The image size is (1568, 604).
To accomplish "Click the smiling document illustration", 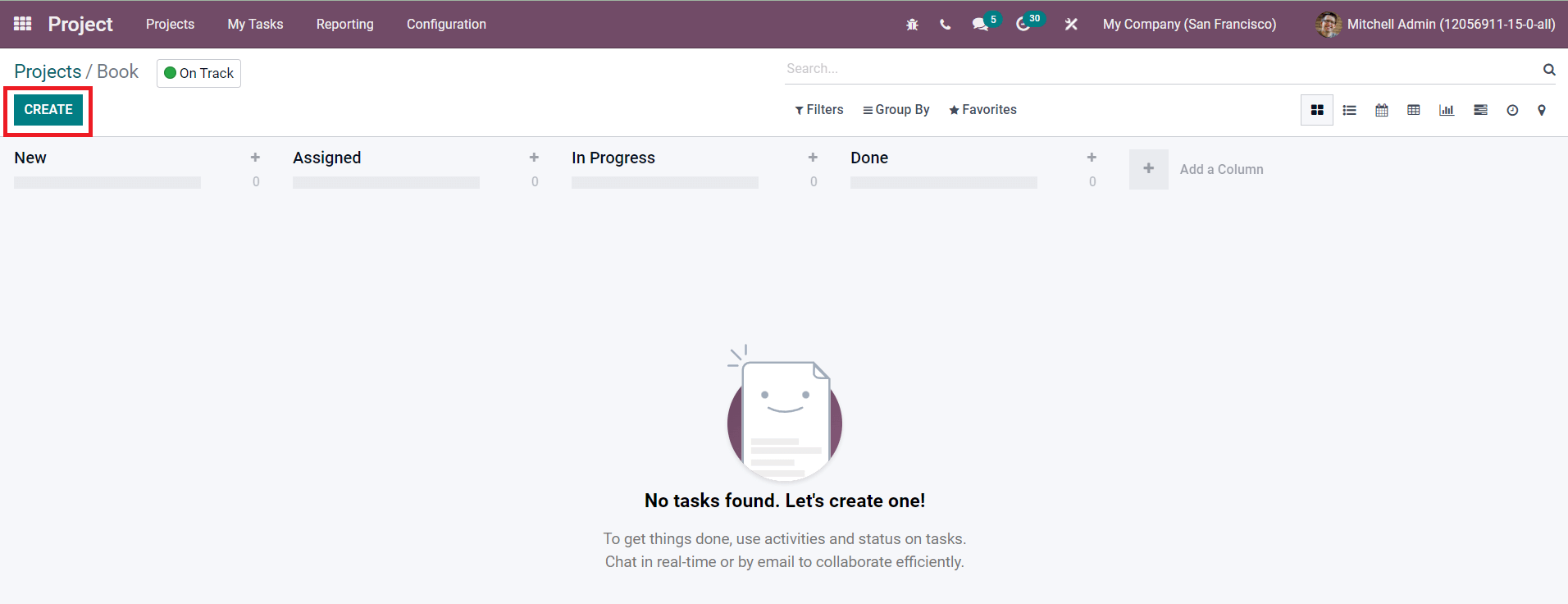I will [x=784, y=414].
